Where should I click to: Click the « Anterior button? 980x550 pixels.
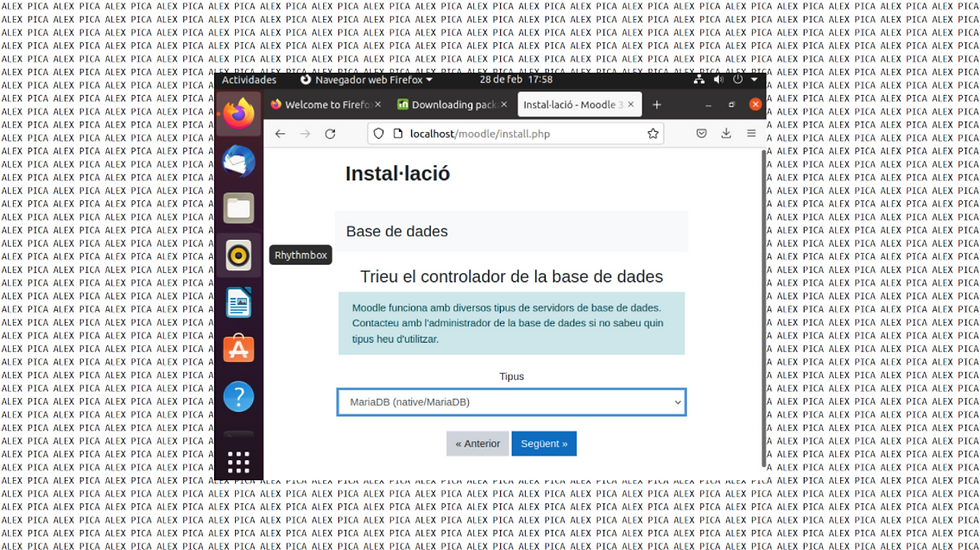pyautogui.click(x=478, y=444)
